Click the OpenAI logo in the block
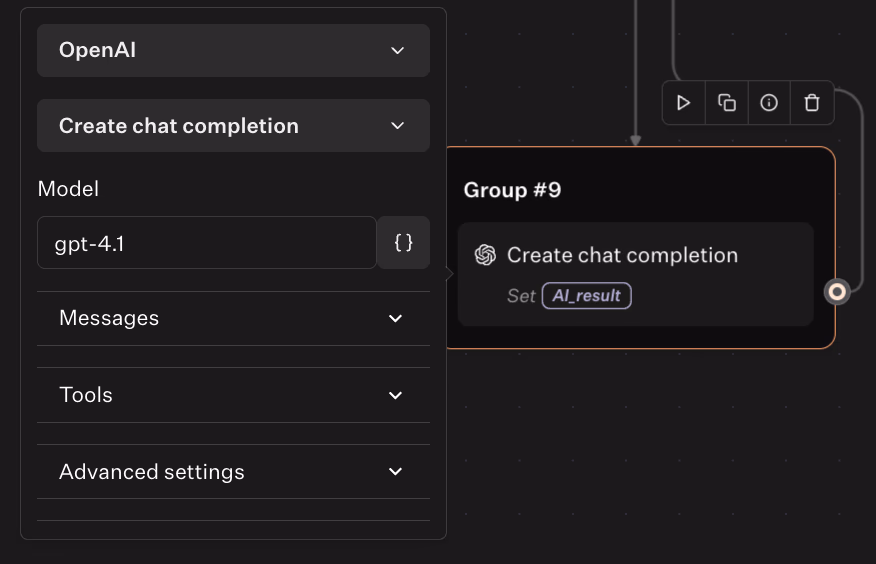Viewport: 876px width, 564px height. 485,255
